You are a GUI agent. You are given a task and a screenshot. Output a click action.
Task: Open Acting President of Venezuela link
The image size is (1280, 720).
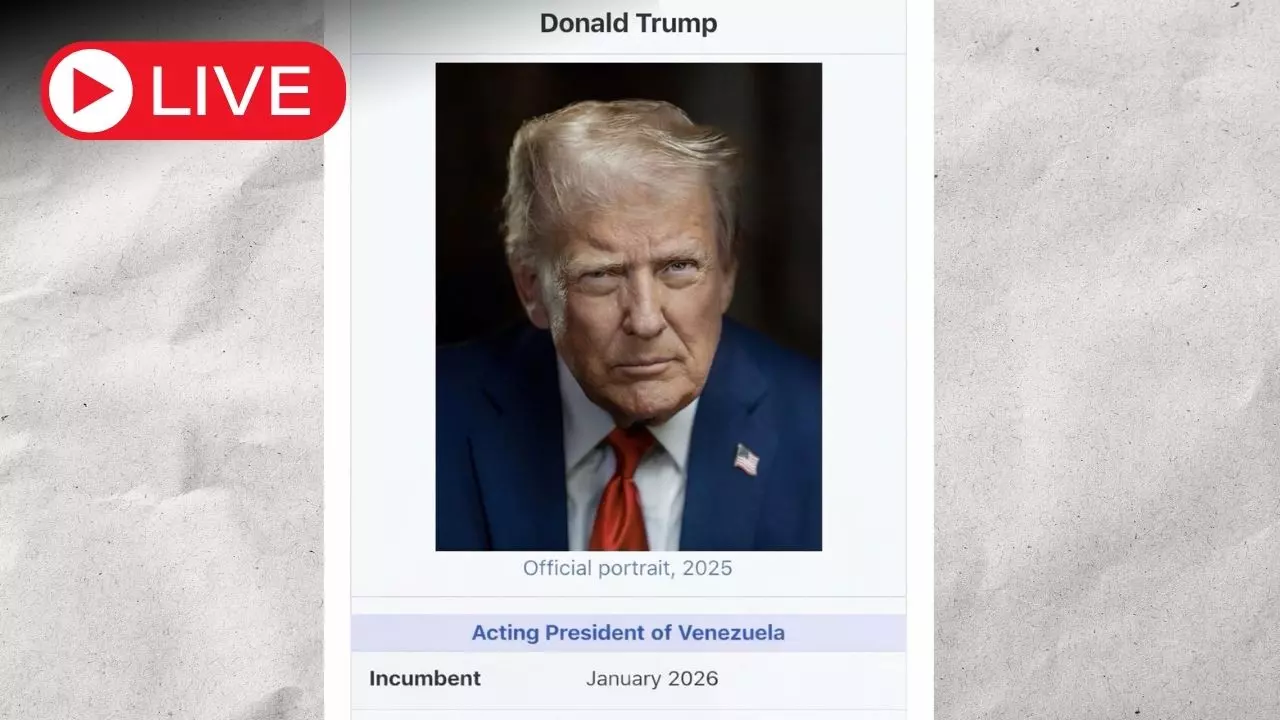click(x=628, y=633)
